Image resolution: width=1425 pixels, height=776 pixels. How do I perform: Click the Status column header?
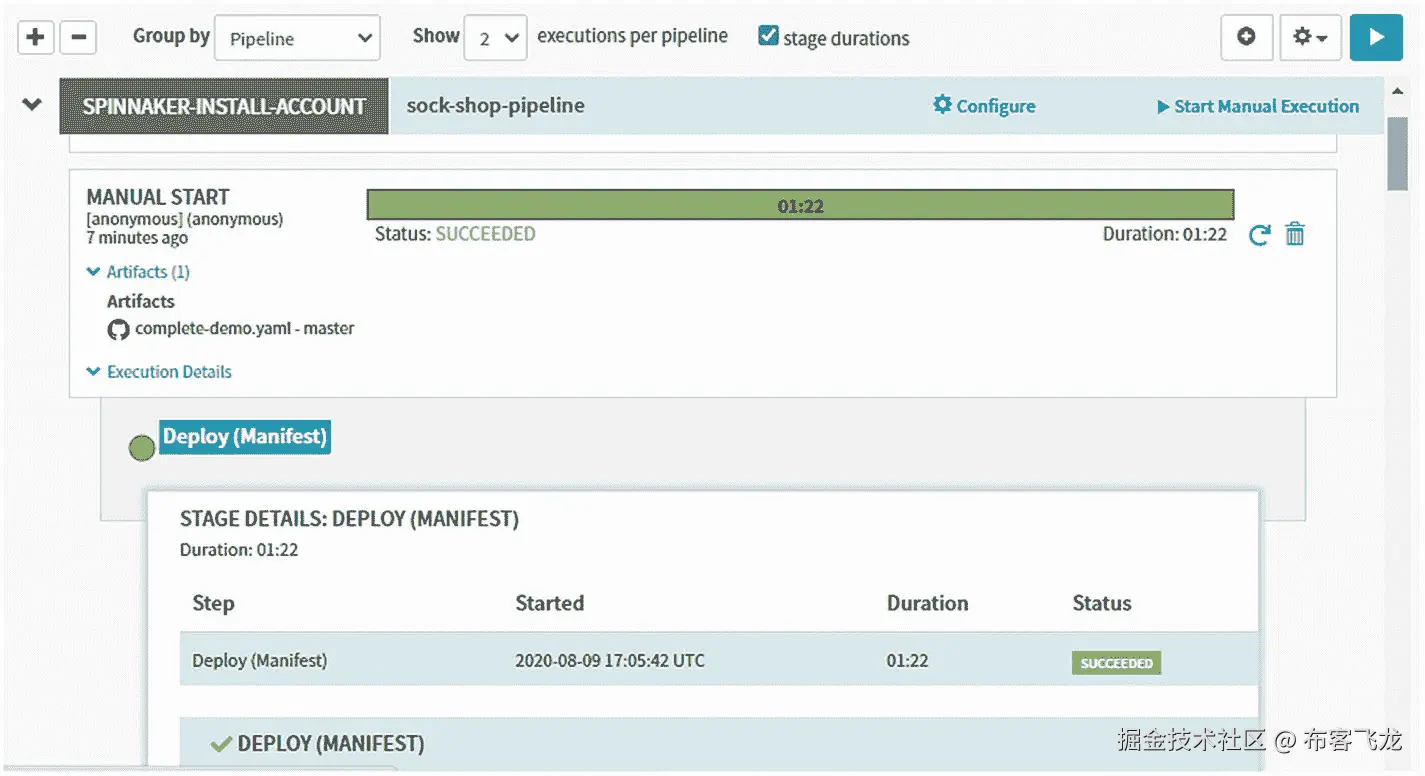click(1101, 603)
